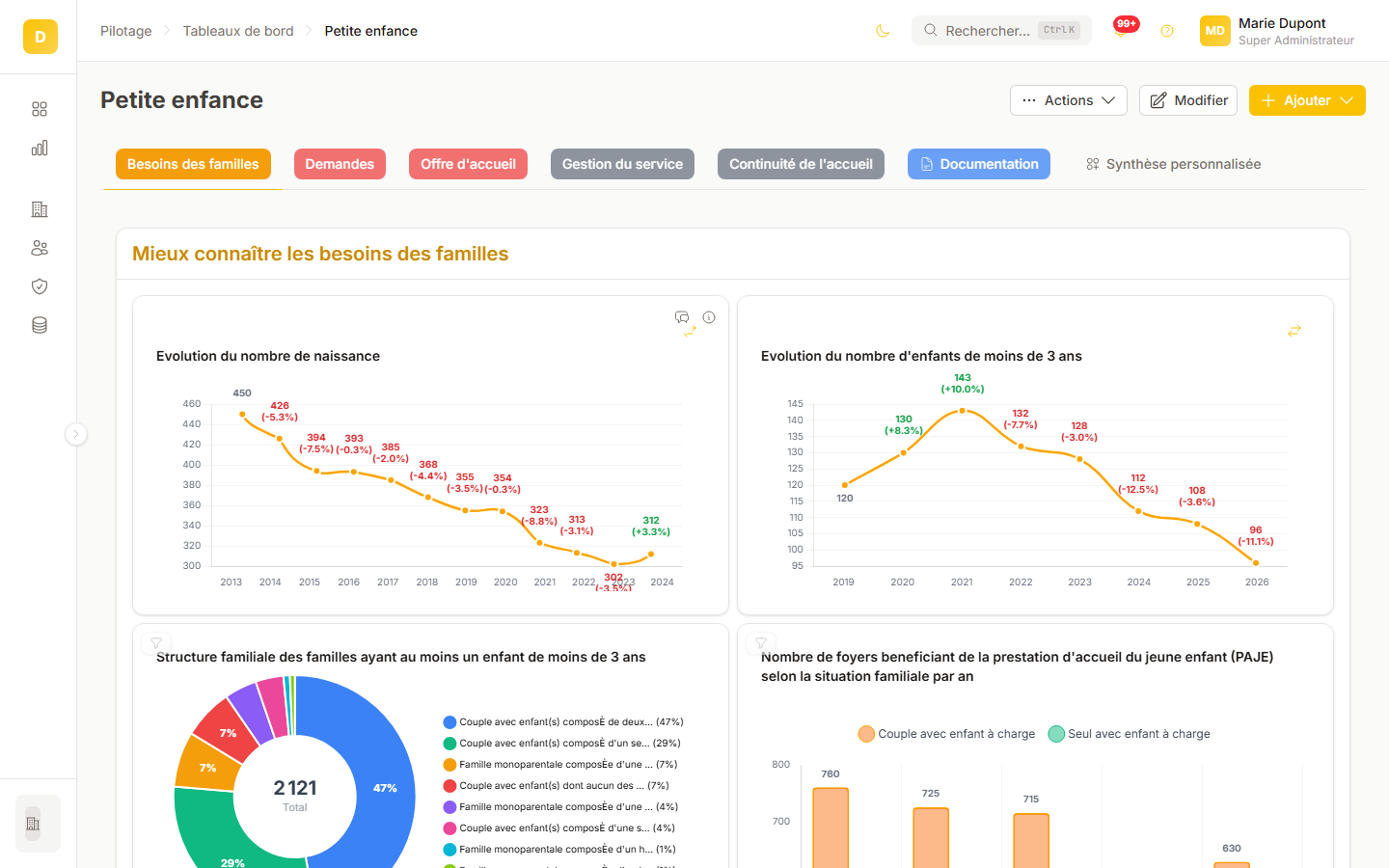Open the Synthèse personnalisée tab
Screen dimensions: 1389x868
(x=1173, y=164)
